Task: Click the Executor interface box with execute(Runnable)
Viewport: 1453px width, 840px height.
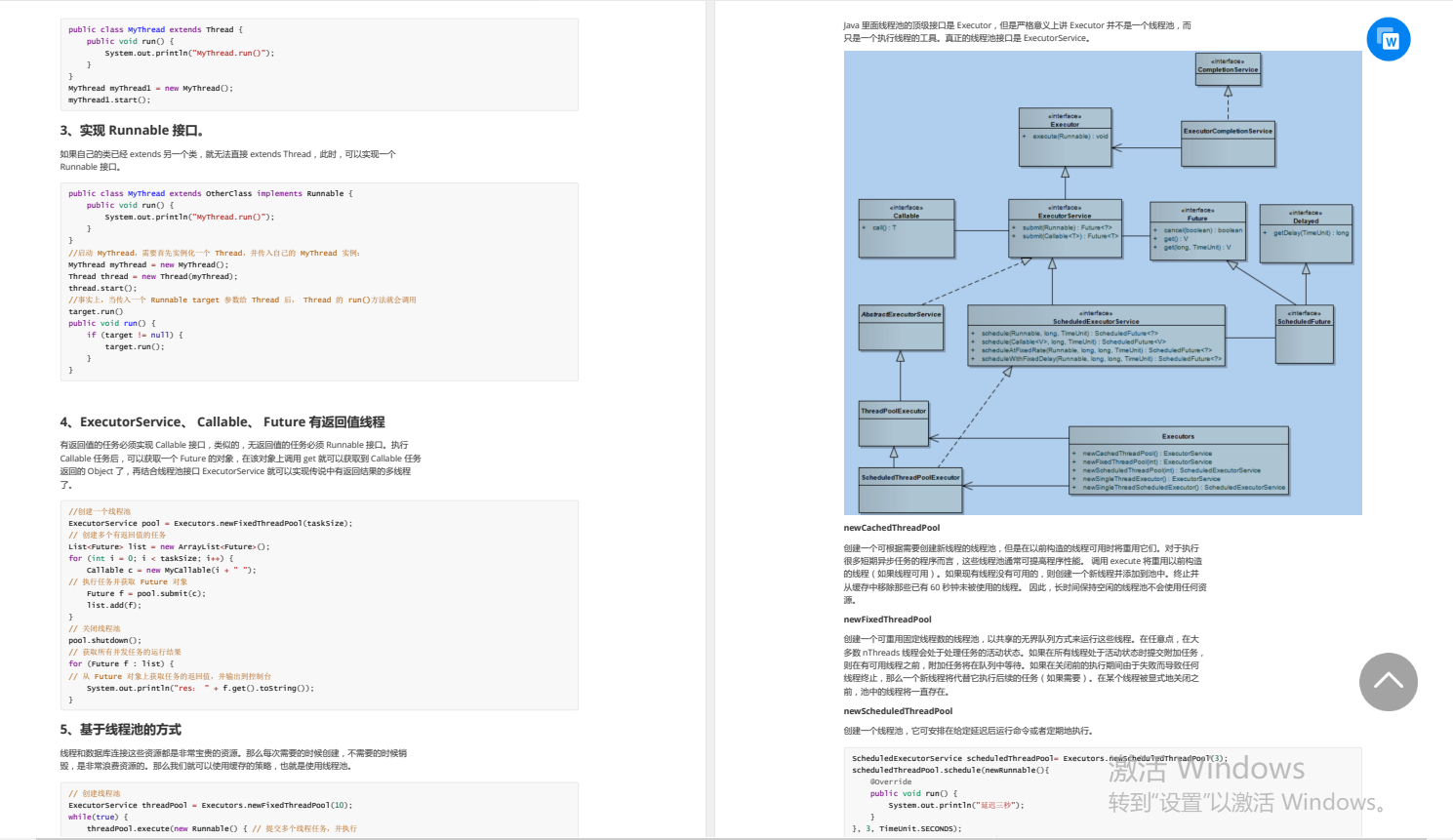Action: point(1065,138)
